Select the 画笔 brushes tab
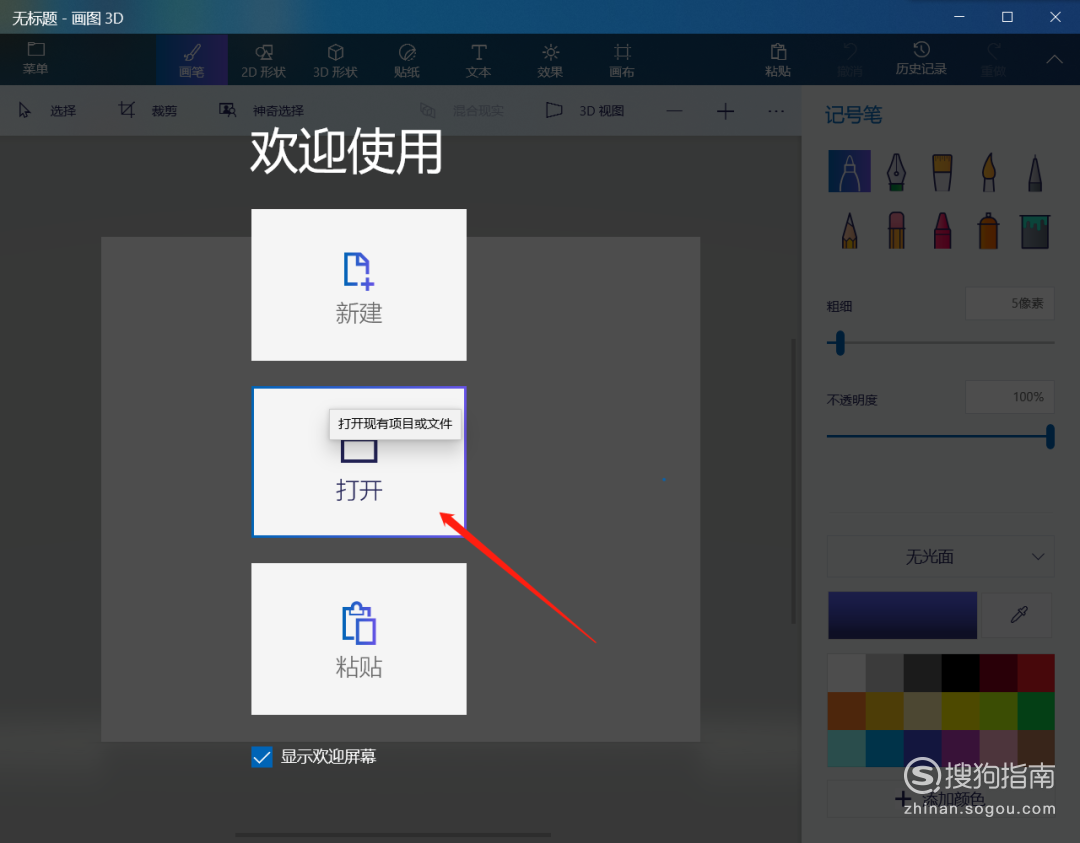 tap(192, 60)
